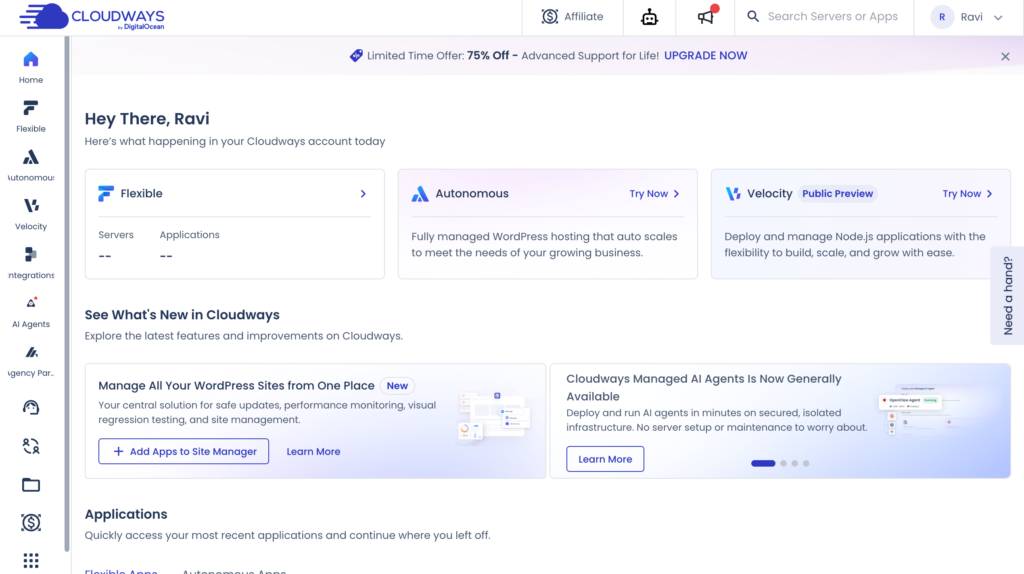This screenshot has width=1024, height=574.
Task: Click the Hey There, Ravi heading
Action: (147, 119)
